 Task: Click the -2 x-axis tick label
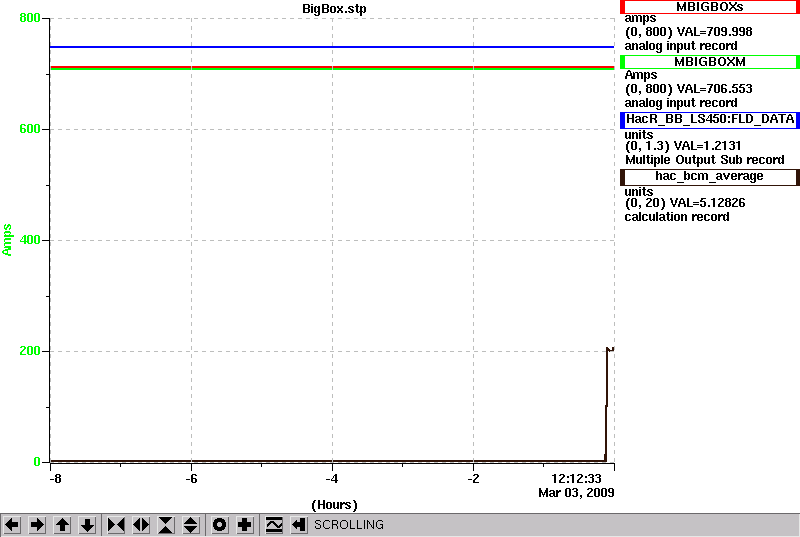473,479
